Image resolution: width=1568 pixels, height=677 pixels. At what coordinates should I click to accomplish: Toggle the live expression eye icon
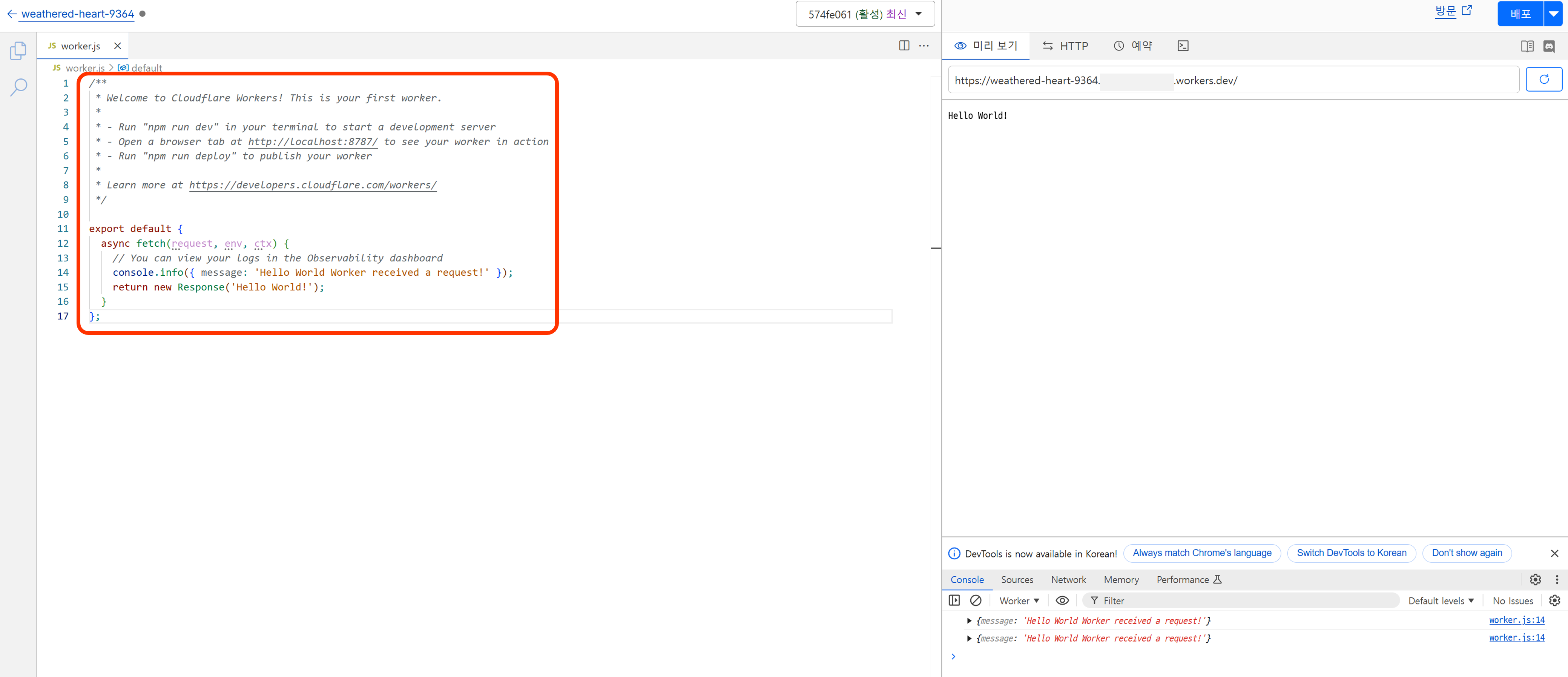1062,600
